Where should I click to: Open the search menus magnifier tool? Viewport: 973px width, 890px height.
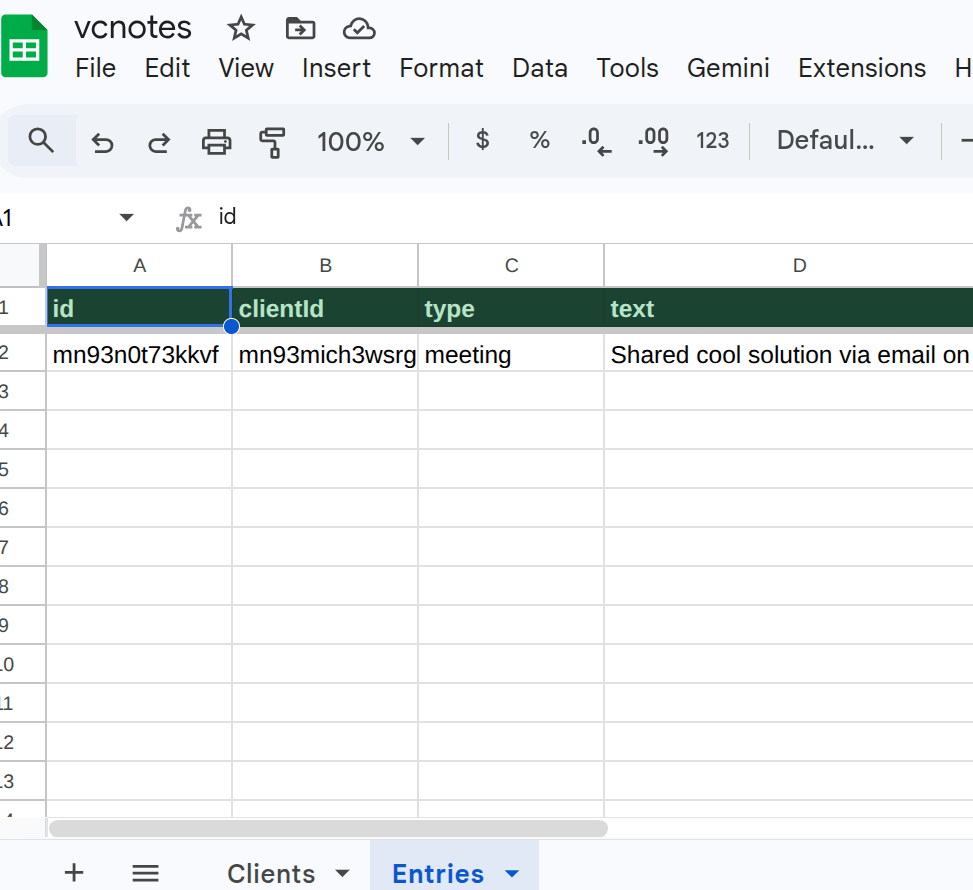pyautogui.click(x=41, y=141)
